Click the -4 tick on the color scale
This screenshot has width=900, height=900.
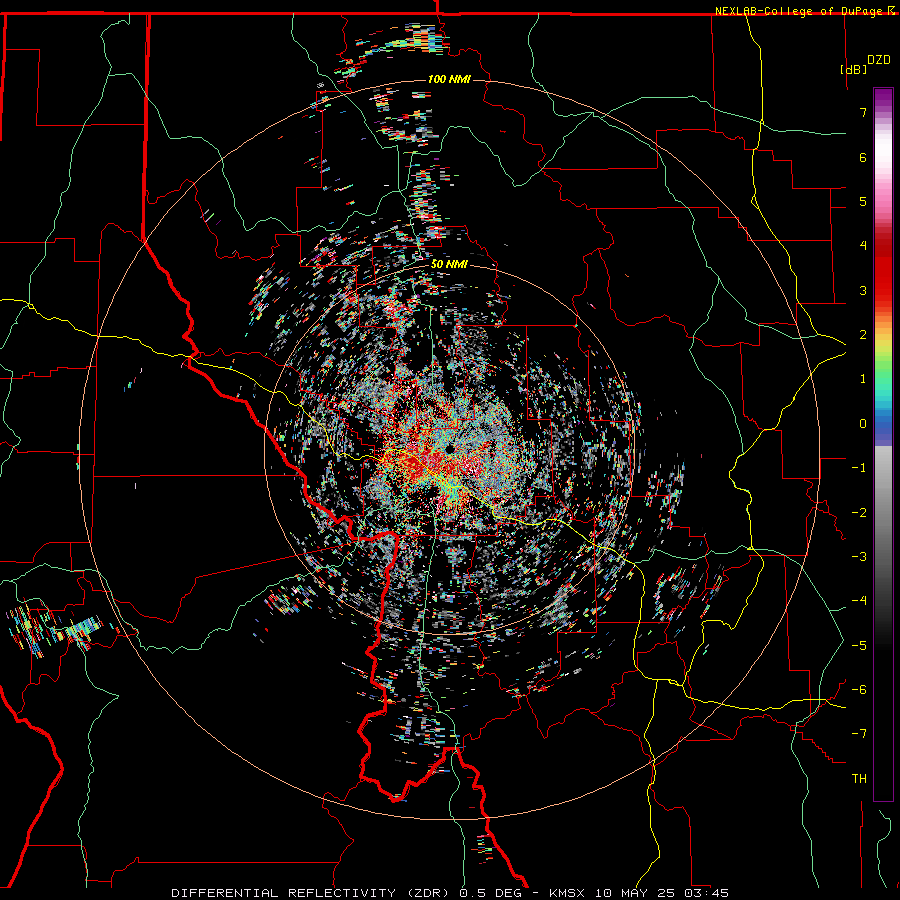pyautogui.click(x=859, y=601)
